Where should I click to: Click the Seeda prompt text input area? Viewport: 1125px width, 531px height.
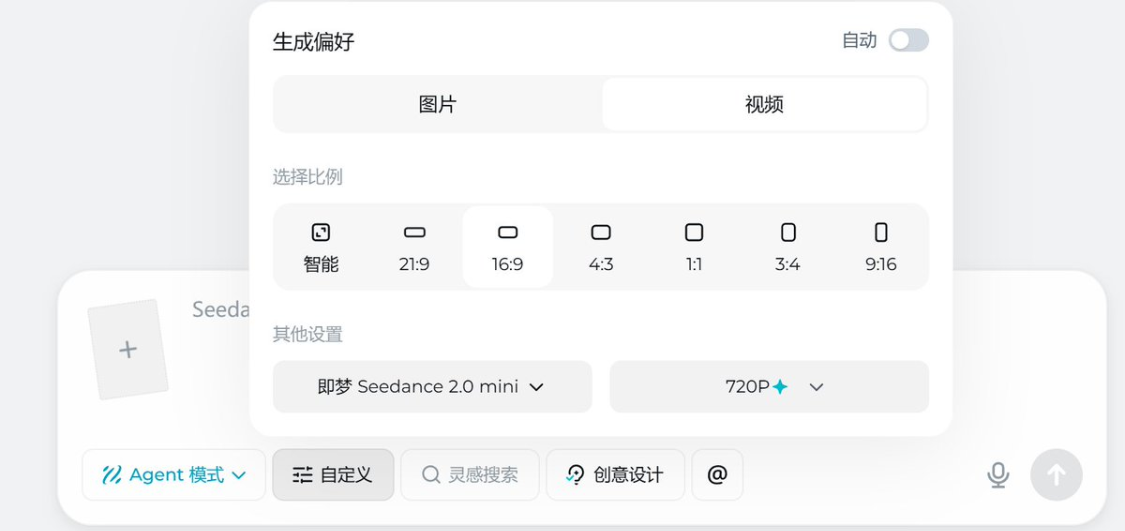click(x=220, y=309)
